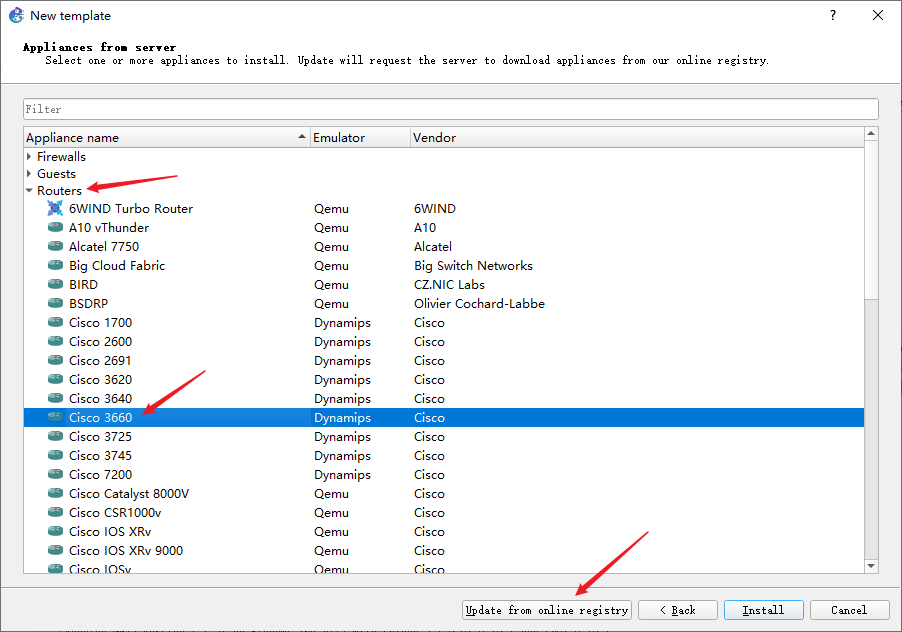Viewport: 902px width, 632px height.
Task: Sort by Emulator column header
Action: 360,137
